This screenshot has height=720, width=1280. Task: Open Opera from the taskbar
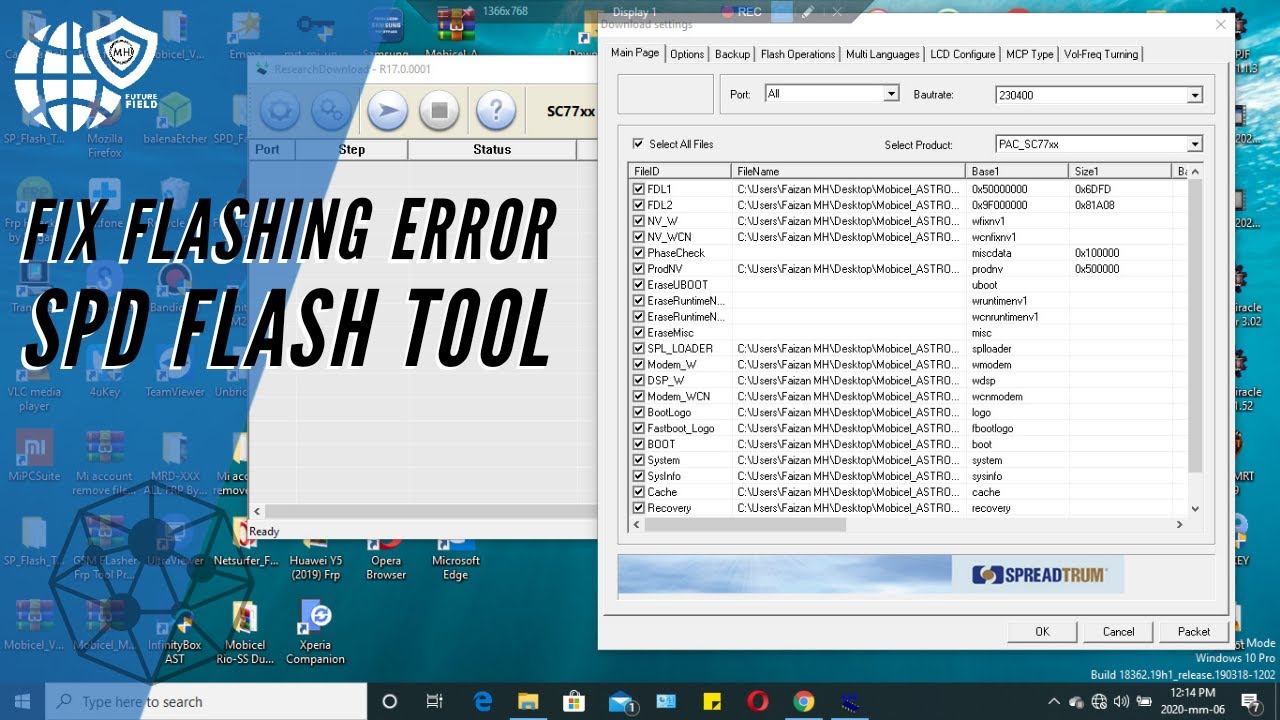(x=757, y=701)
